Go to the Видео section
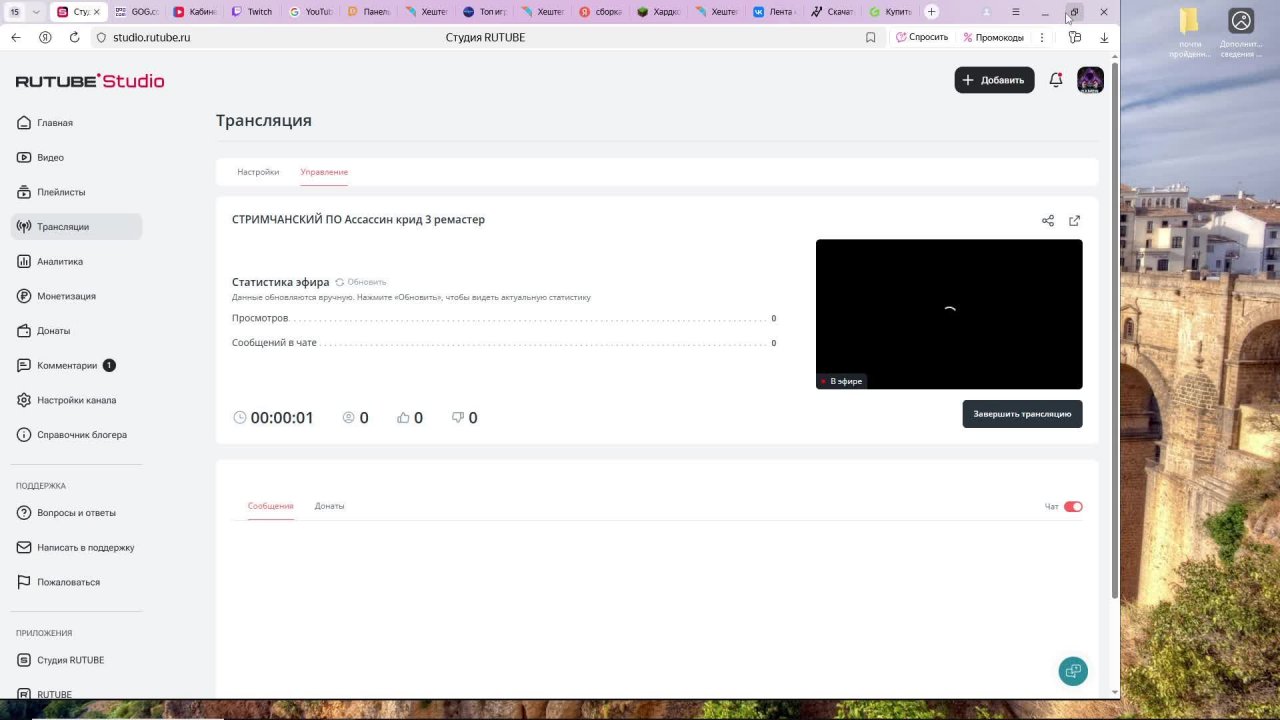This screenshot has height=720, width=1280. (76, 157)
